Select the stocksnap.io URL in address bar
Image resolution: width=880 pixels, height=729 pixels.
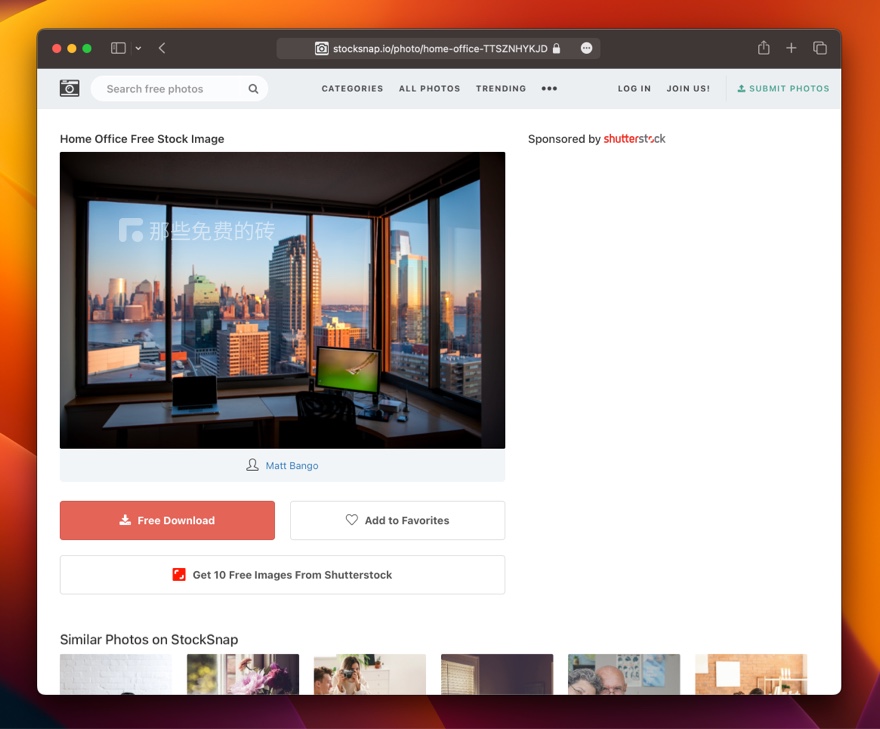440,49
